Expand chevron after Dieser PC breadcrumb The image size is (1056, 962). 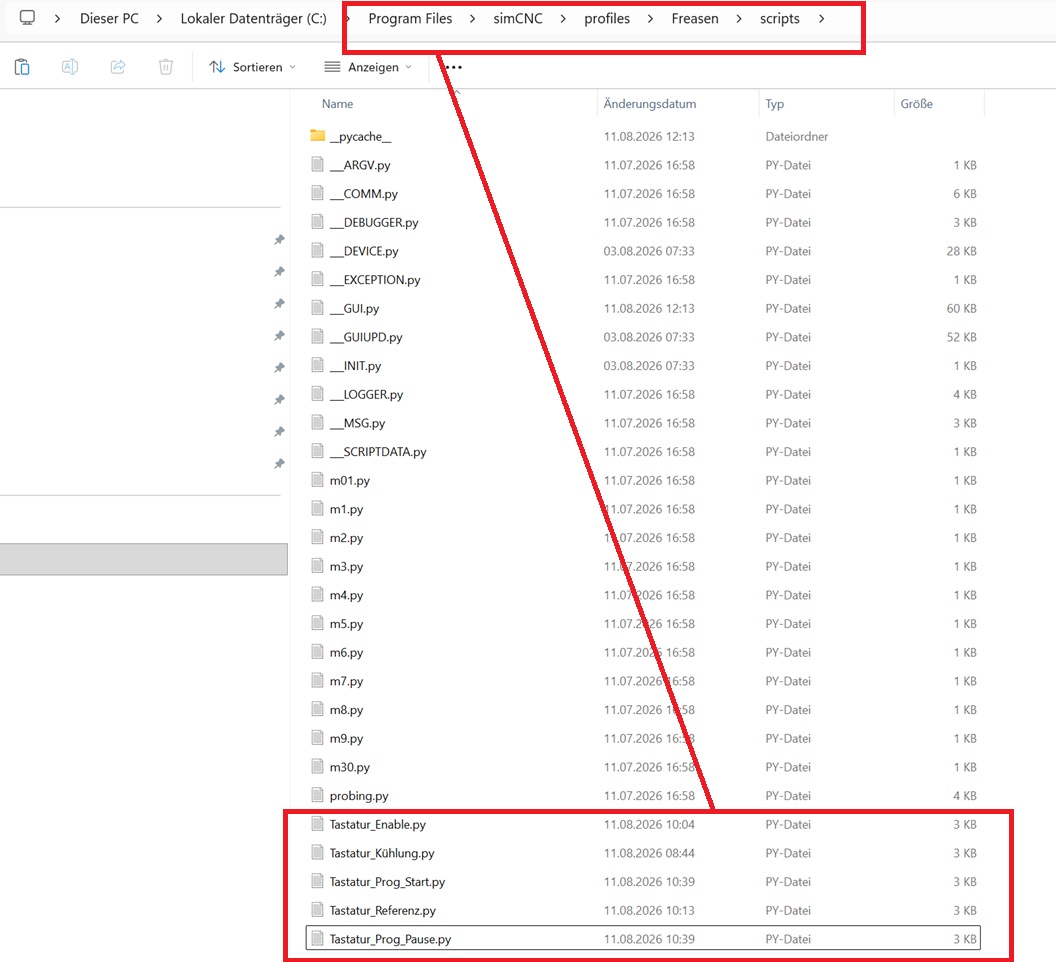coord(159,19)
